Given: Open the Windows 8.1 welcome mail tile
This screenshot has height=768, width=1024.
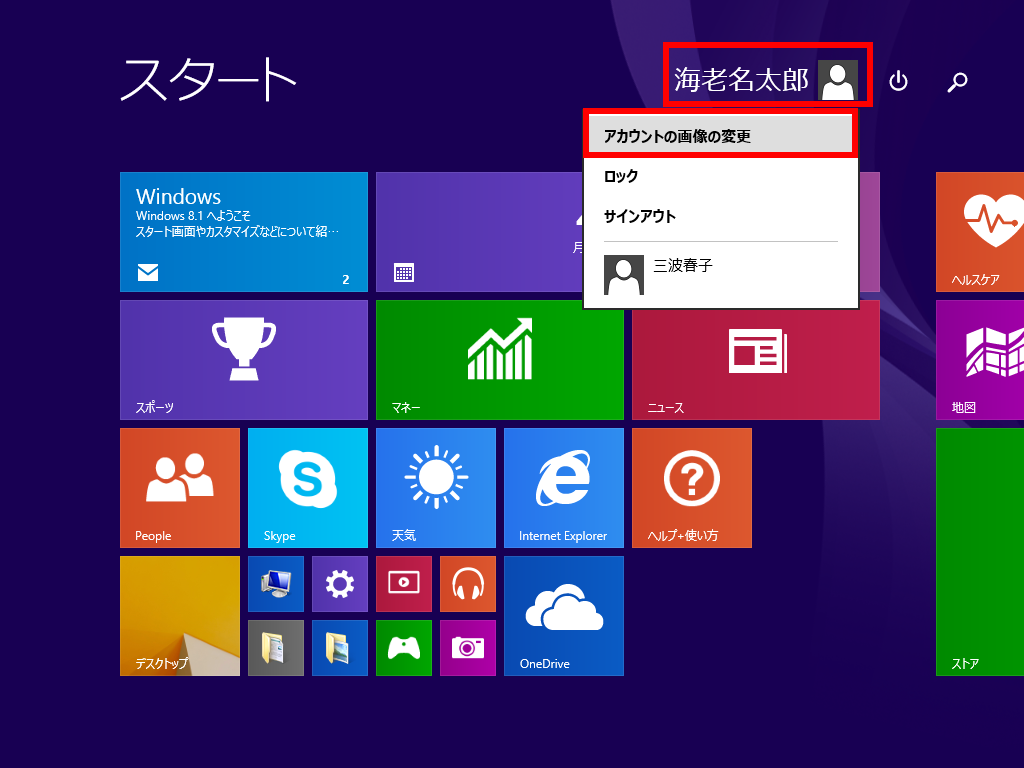Looking at the screenshot, I should (244, 232).
